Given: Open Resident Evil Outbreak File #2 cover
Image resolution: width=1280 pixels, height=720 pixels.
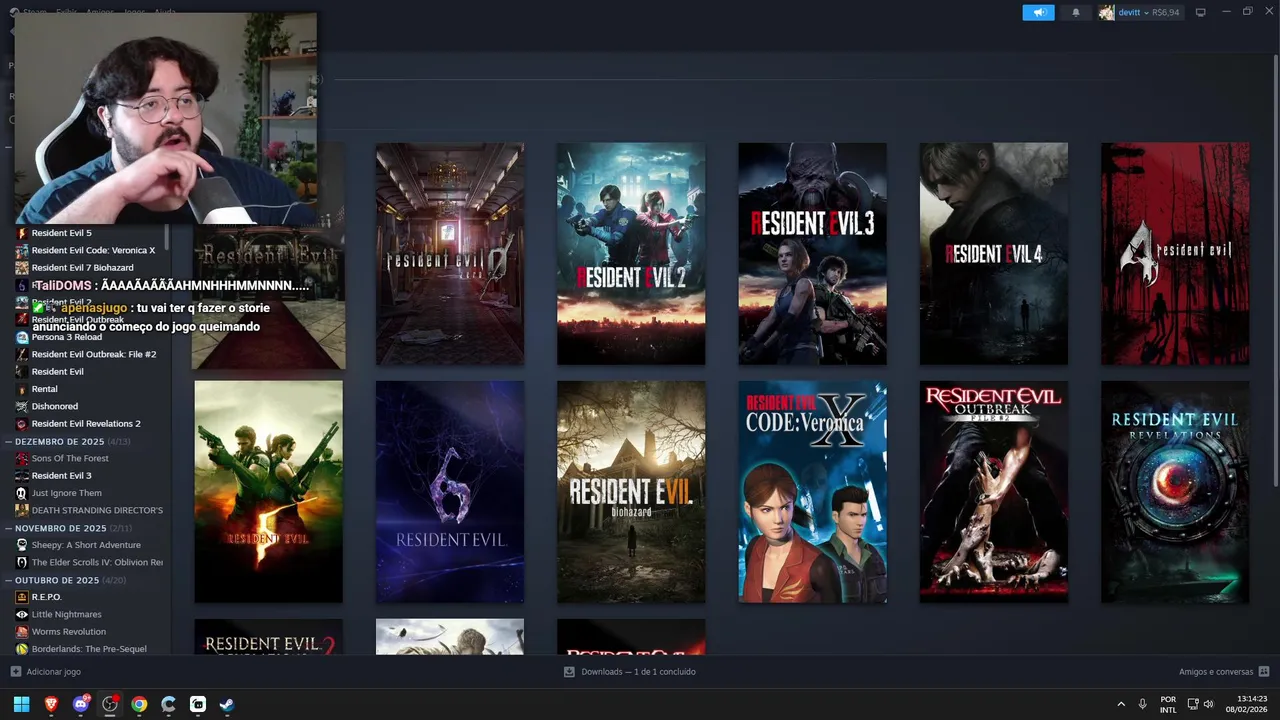Looking at the screenshot, I should pyautogui.click(x=994, y=492).
